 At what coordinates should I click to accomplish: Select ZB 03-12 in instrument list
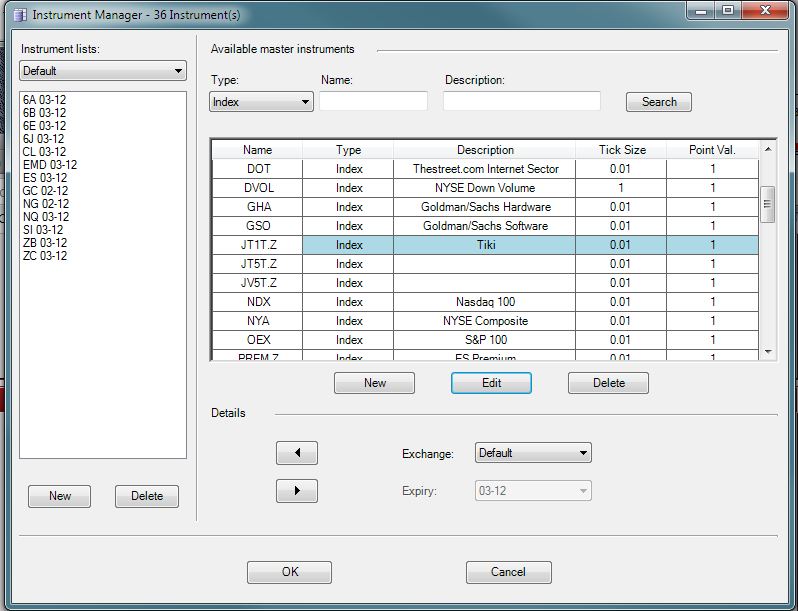pos(45,243)
